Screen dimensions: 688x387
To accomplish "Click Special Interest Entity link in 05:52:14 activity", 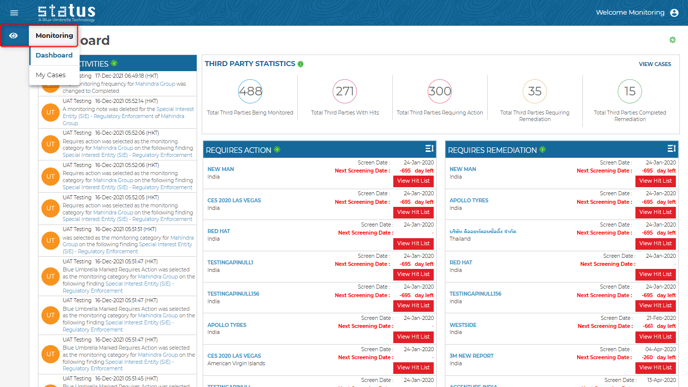I will 128,113.
